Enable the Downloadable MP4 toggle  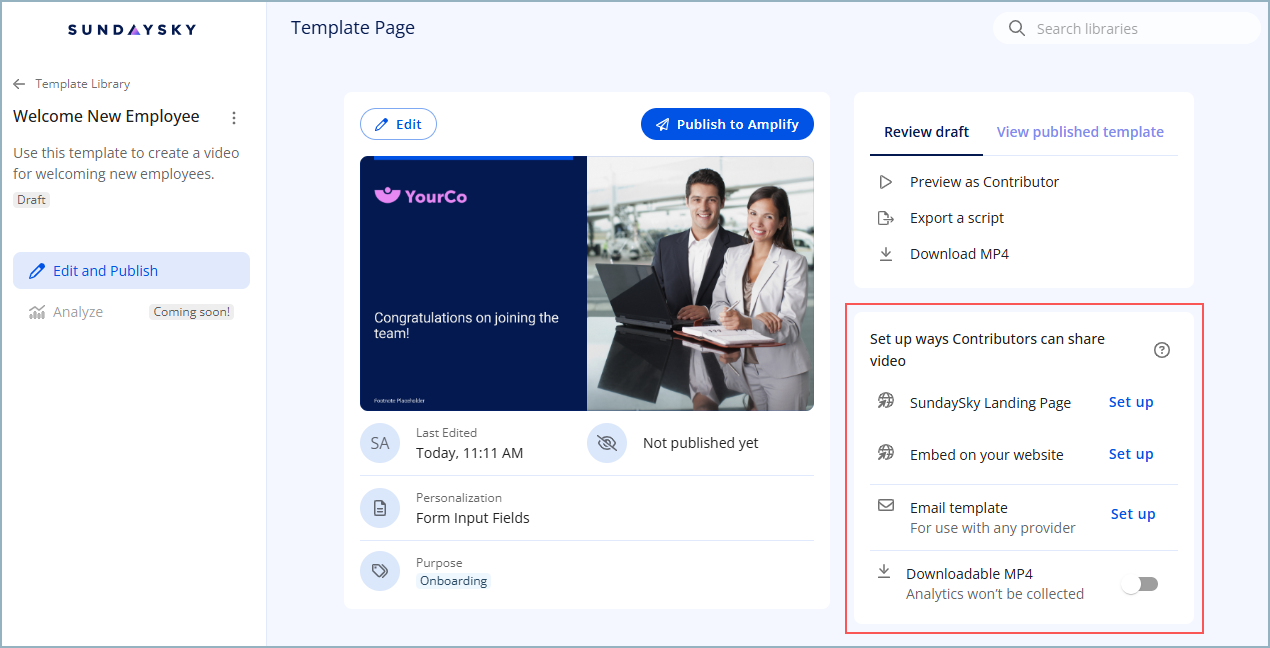point(1140,584)
